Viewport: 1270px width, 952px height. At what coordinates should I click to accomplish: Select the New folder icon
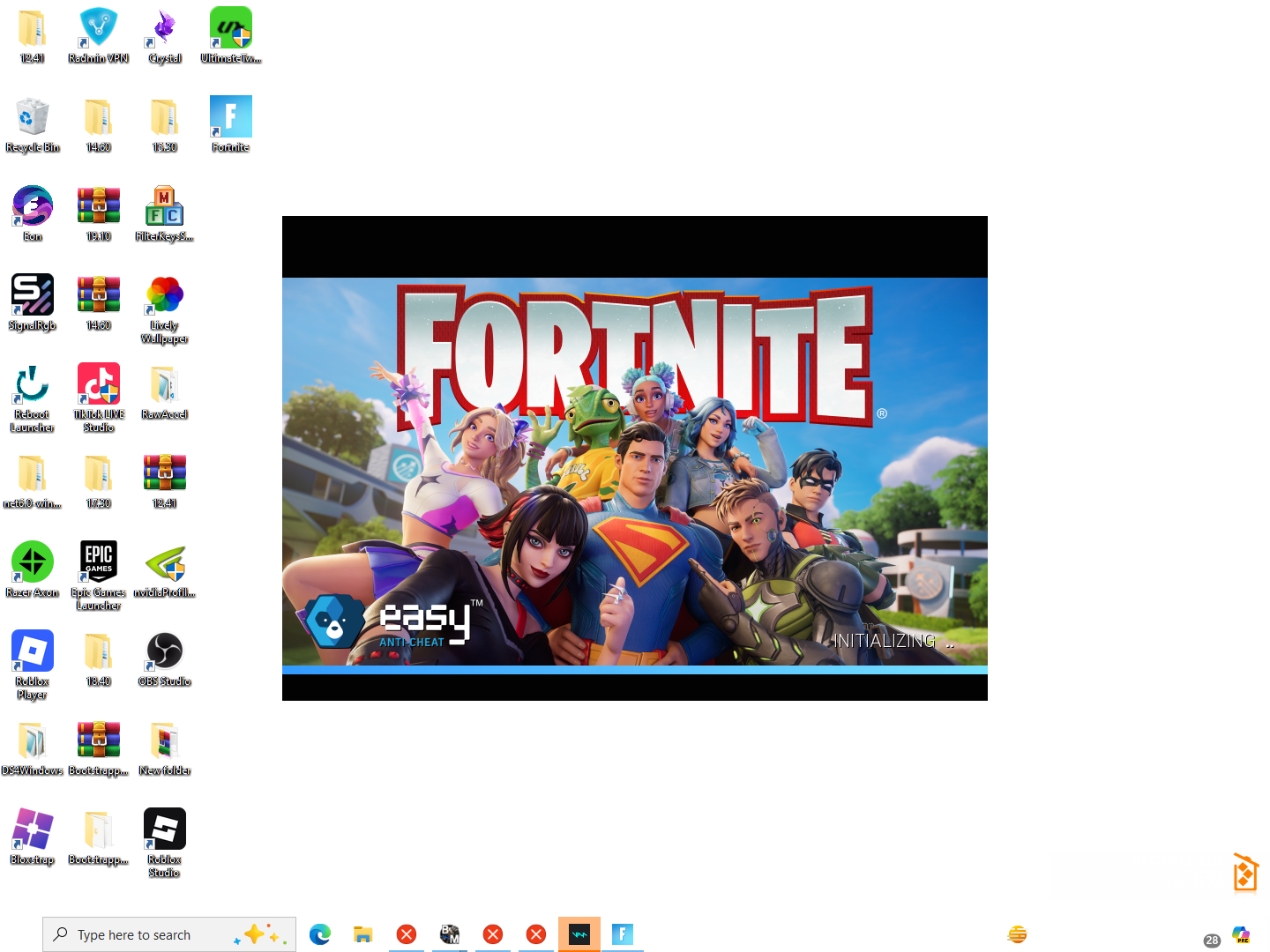[x=165, y=747]
